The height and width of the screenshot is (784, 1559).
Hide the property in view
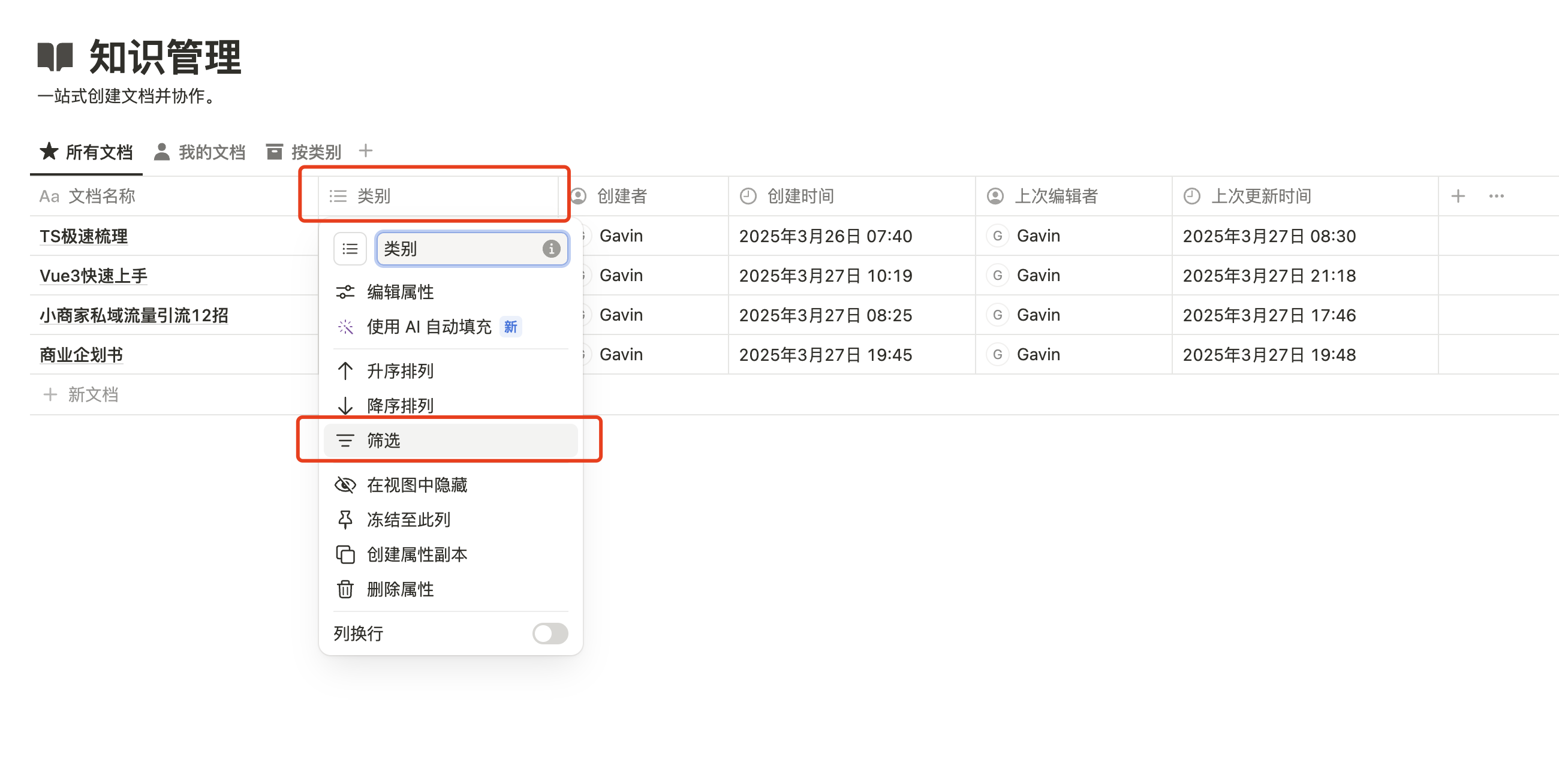coord(416,484)
